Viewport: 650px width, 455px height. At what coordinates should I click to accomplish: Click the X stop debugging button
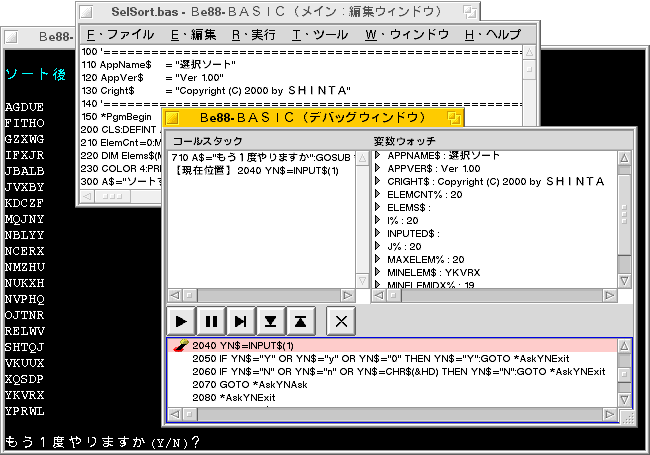pos(341,321)
